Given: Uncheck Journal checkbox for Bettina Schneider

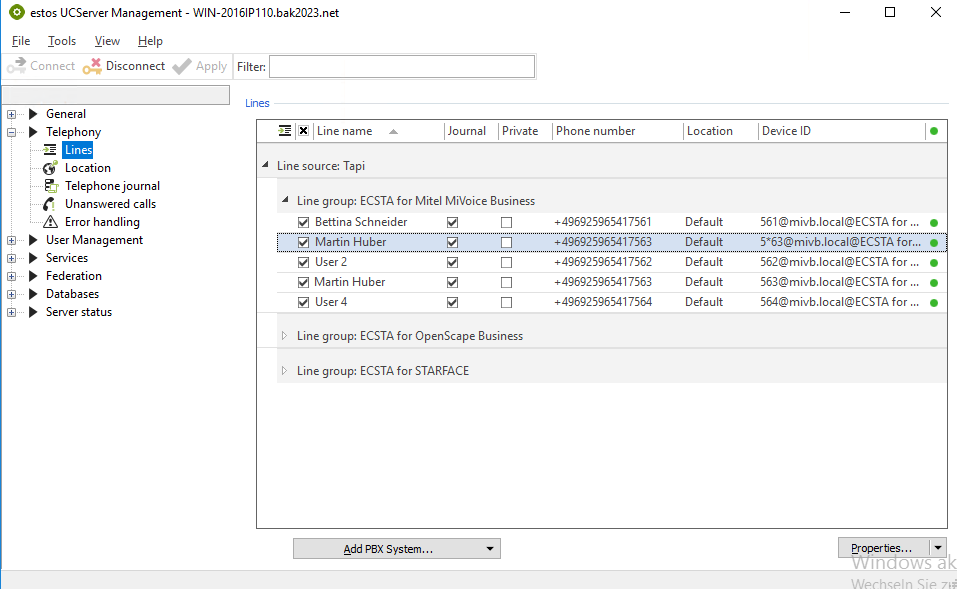Looking at the screenshot, I should tap(453, 222).
